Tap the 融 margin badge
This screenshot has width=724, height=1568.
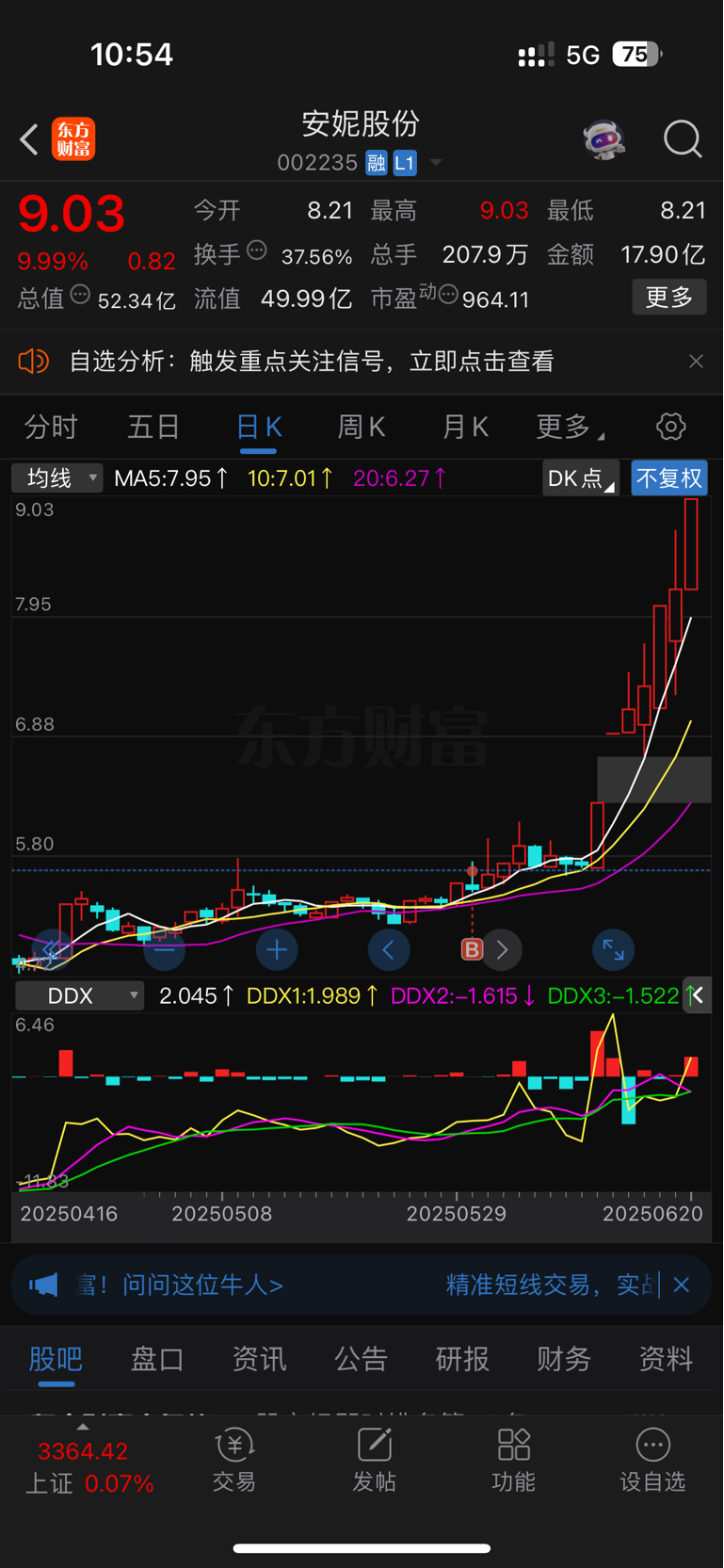[x=377, y=163]
